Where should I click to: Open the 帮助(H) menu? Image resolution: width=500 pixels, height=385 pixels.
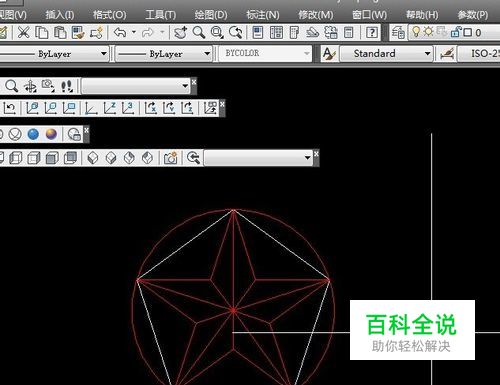(422, 15)
